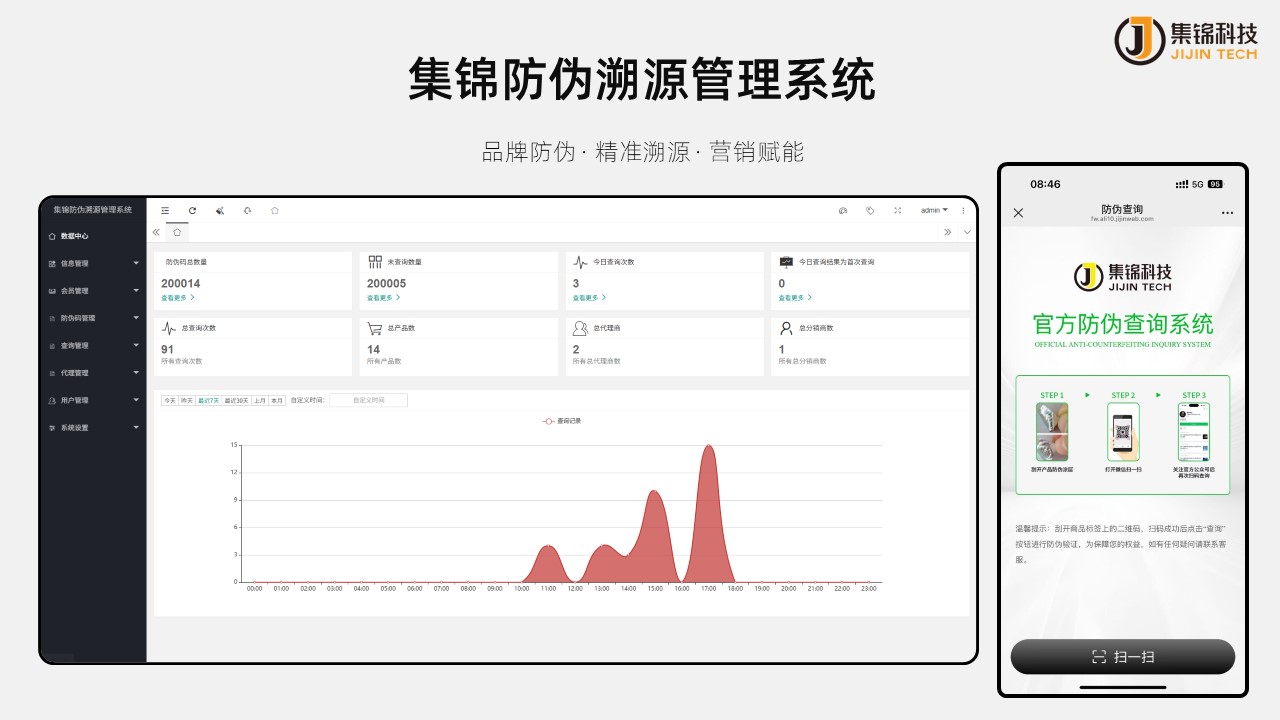Screen dimensions: 1280x720
Task: Collapse the sidebar with the hamburger menu icon
Action: [165, 211]
